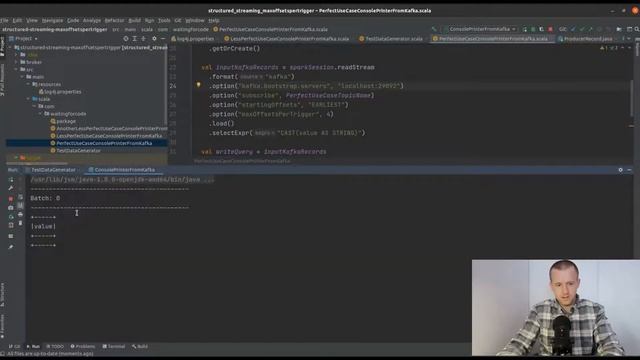Click the print icon in Run window
The height and width of the screenshot is (360, 640).
[x=20, y=214]
